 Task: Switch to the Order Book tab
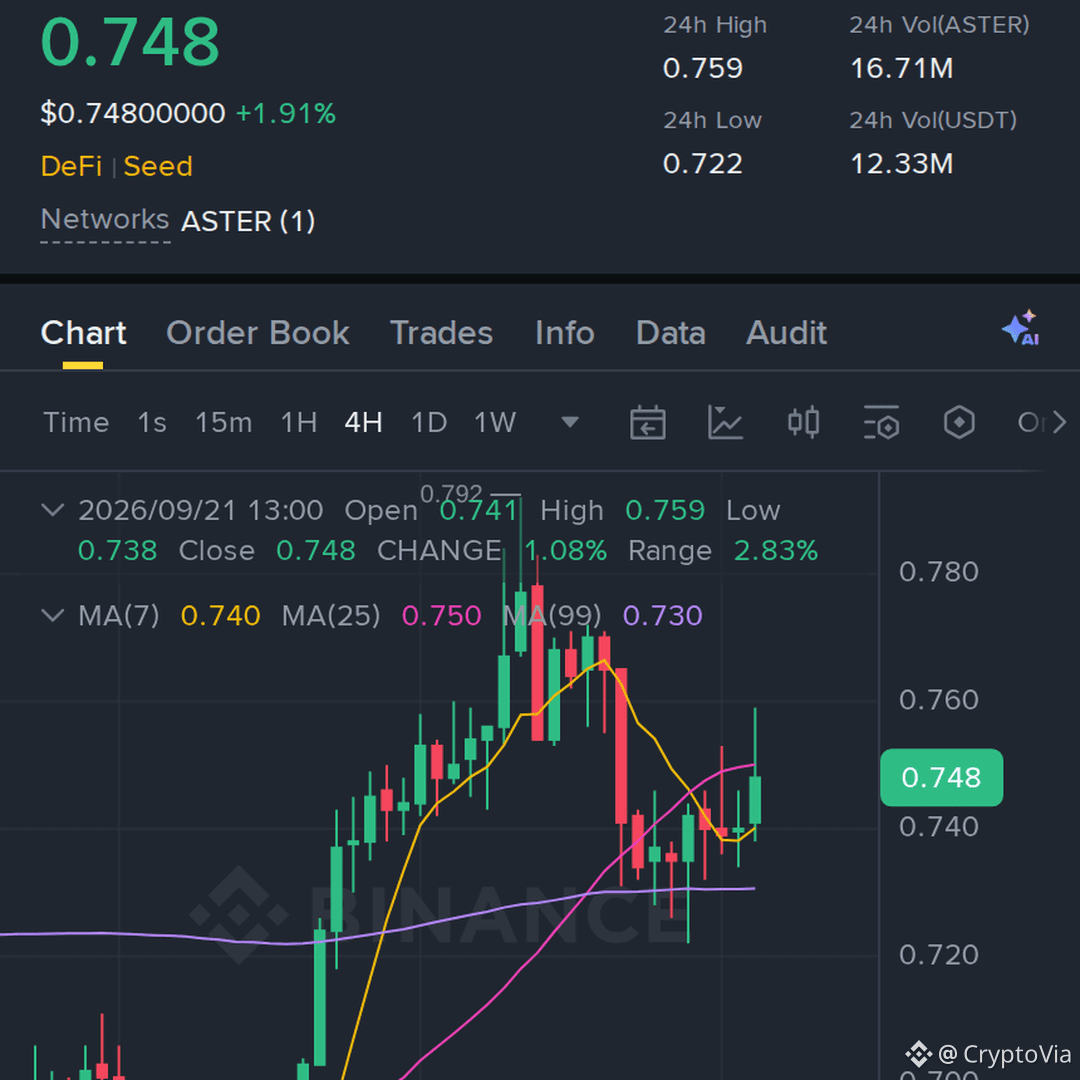(258, 333)
